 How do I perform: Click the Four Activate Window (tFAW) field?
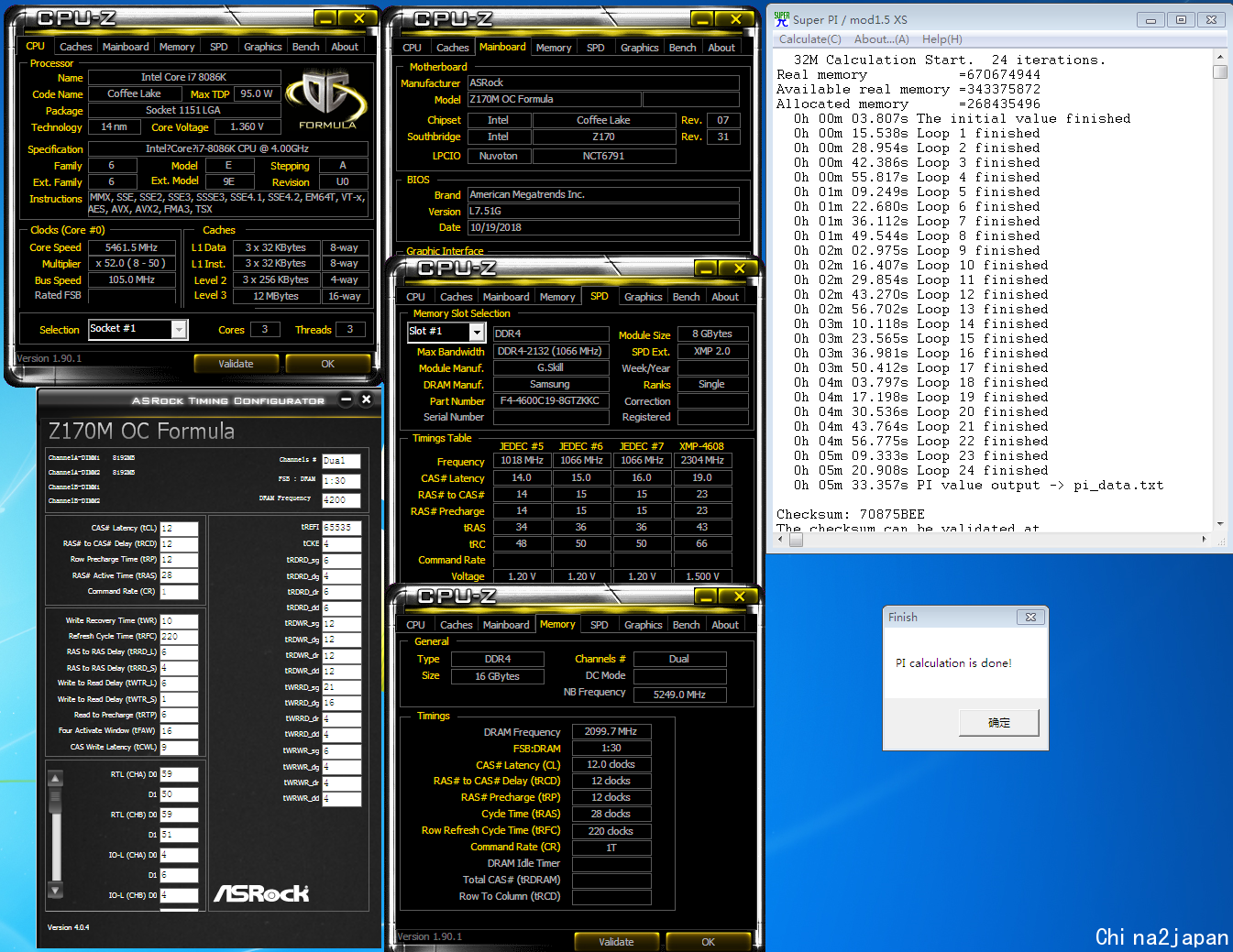[180, 732]
